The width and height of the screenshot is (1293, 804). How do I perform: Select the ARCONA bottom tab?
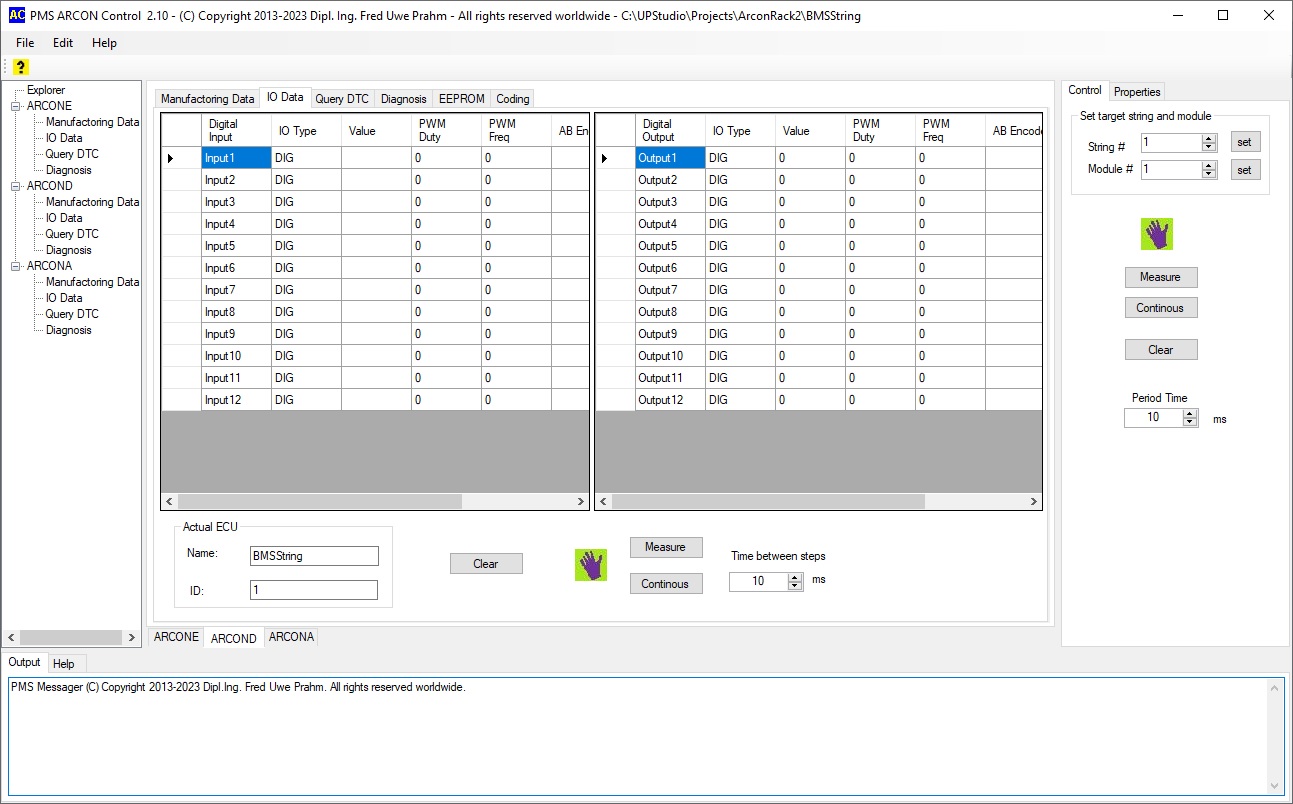point(291,637)
